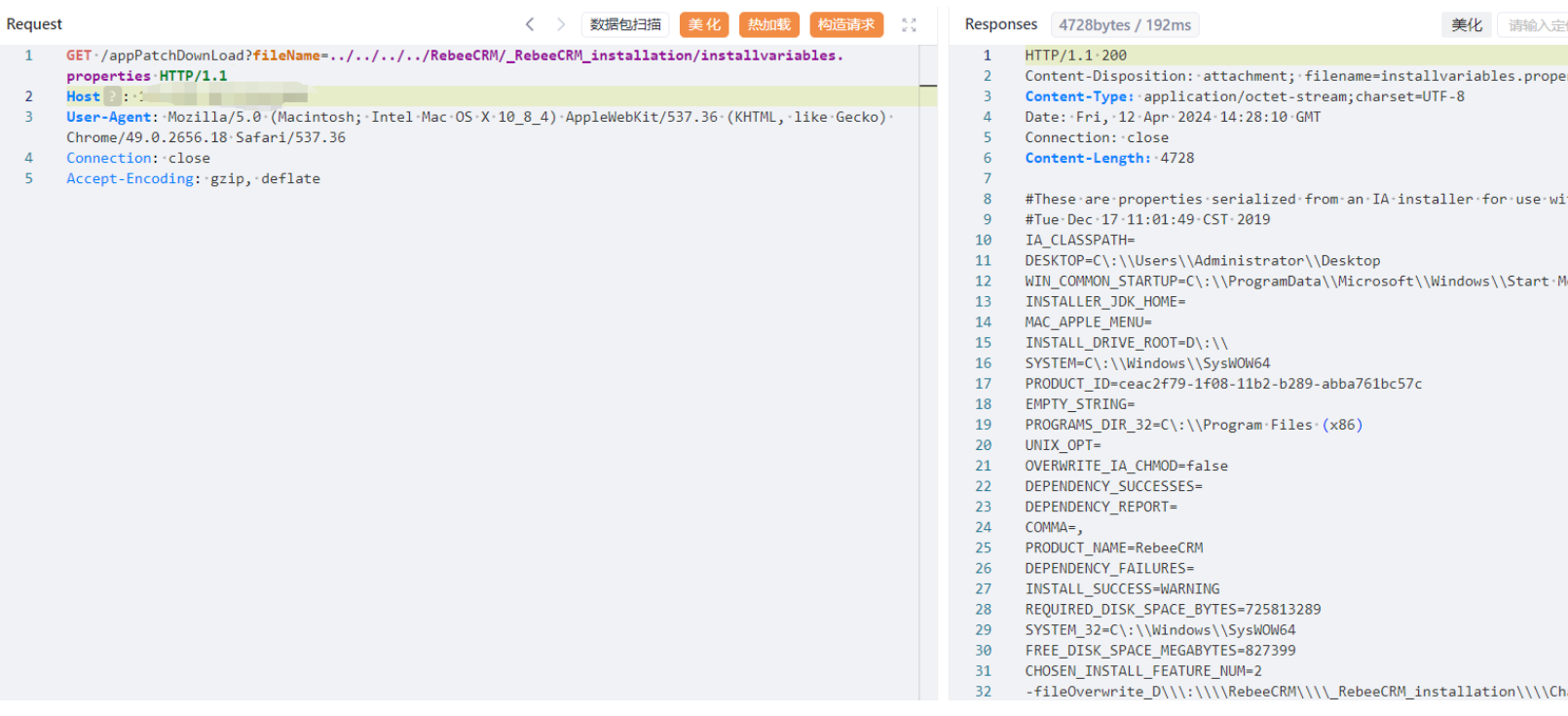Open the 数据包扫描 packet scan button
This screenshot has height=716, width=1568.
click(x=625, y=24)
